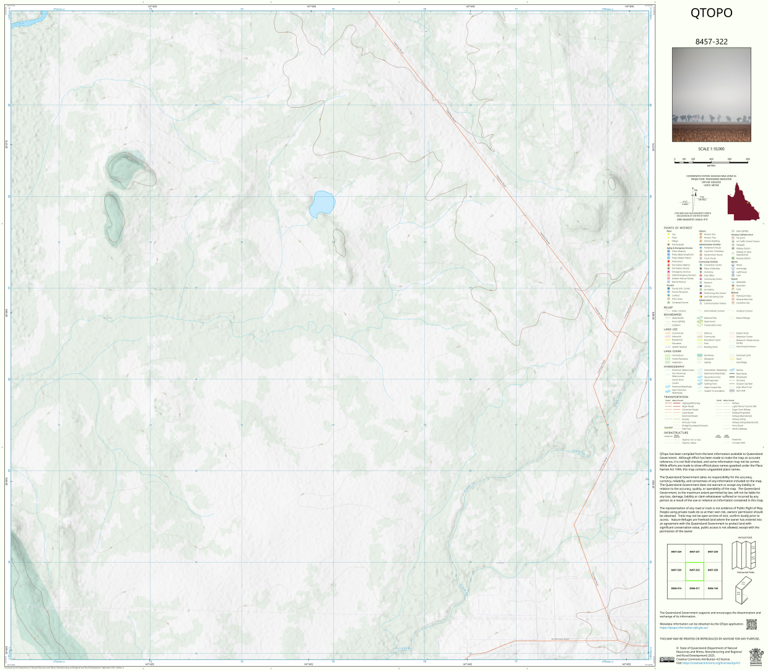Screen dimensions: 768x671
Task: Click the SCALE 1:10,000 label
Action: click(711, 149)
